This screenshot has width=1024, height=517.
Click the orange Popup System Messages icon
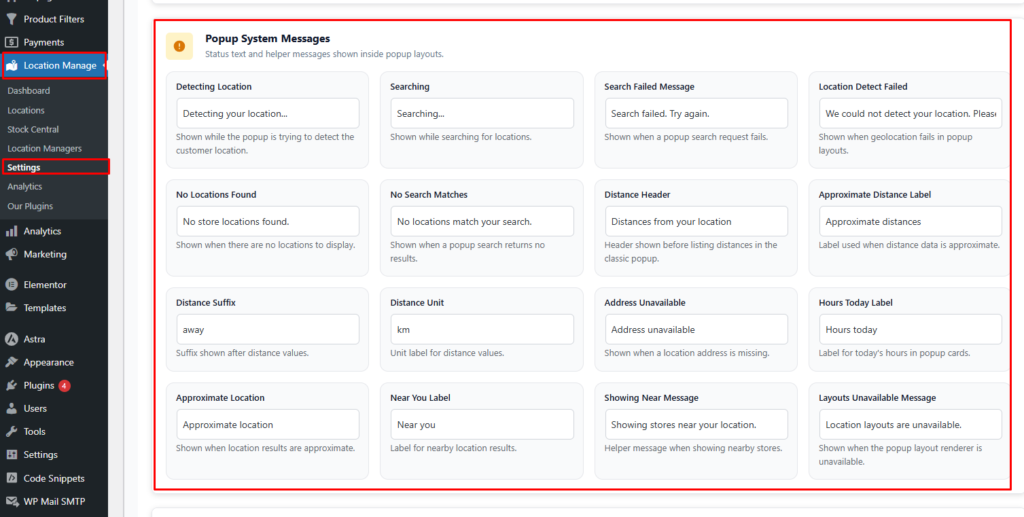tap(180, 45)
